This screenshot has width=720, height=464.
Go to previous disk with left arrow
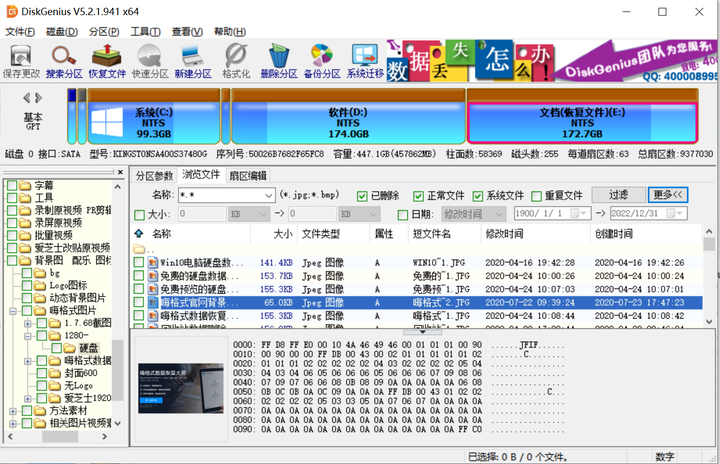(27, 98)
